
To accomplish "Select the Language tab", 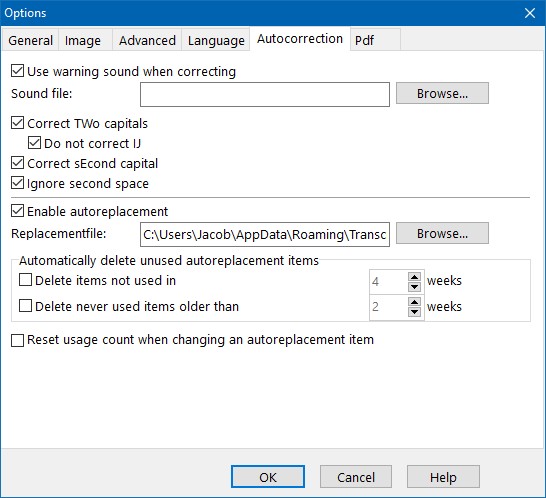I will click(216, 40).
